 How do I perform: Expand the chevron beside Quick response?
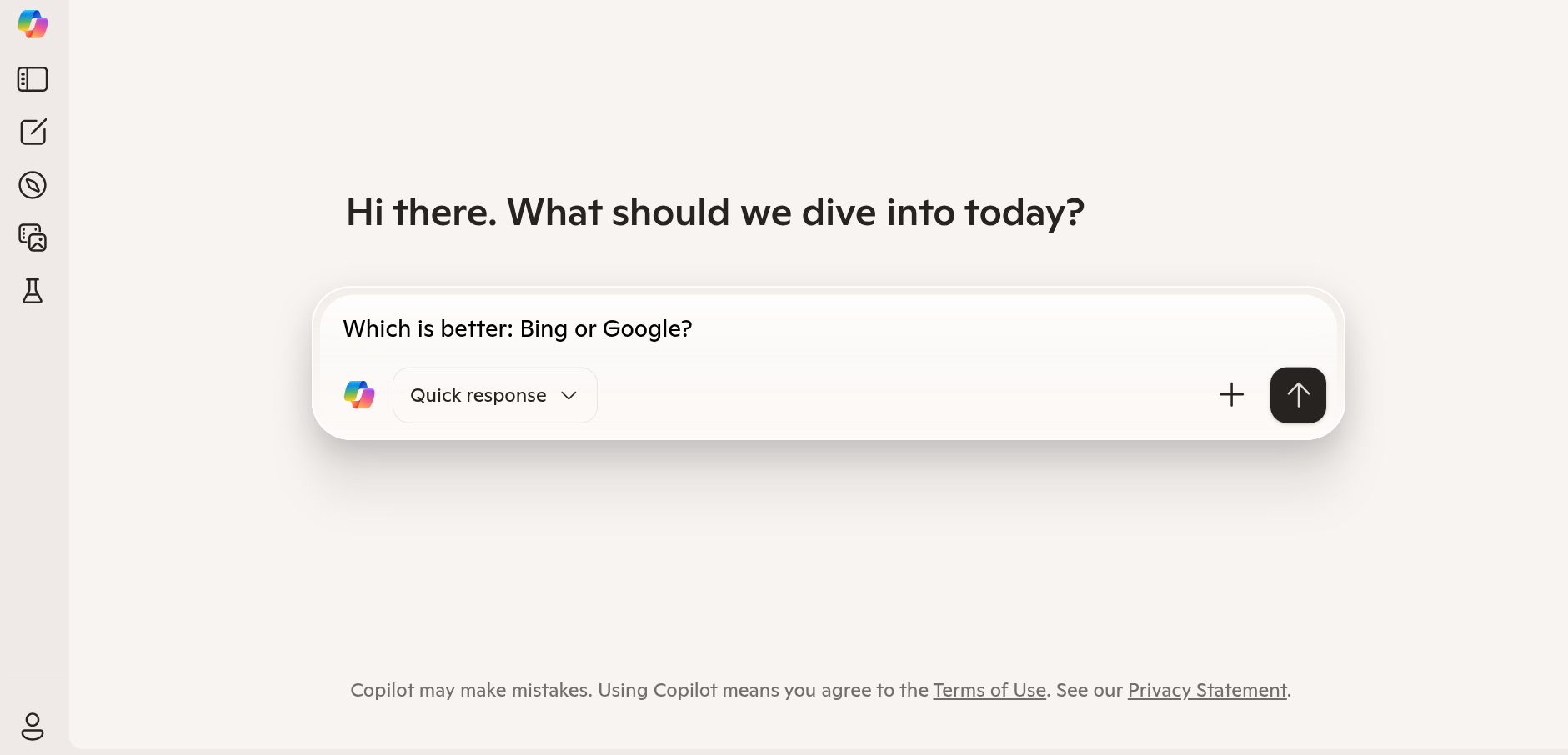click(x=569, y=395)
